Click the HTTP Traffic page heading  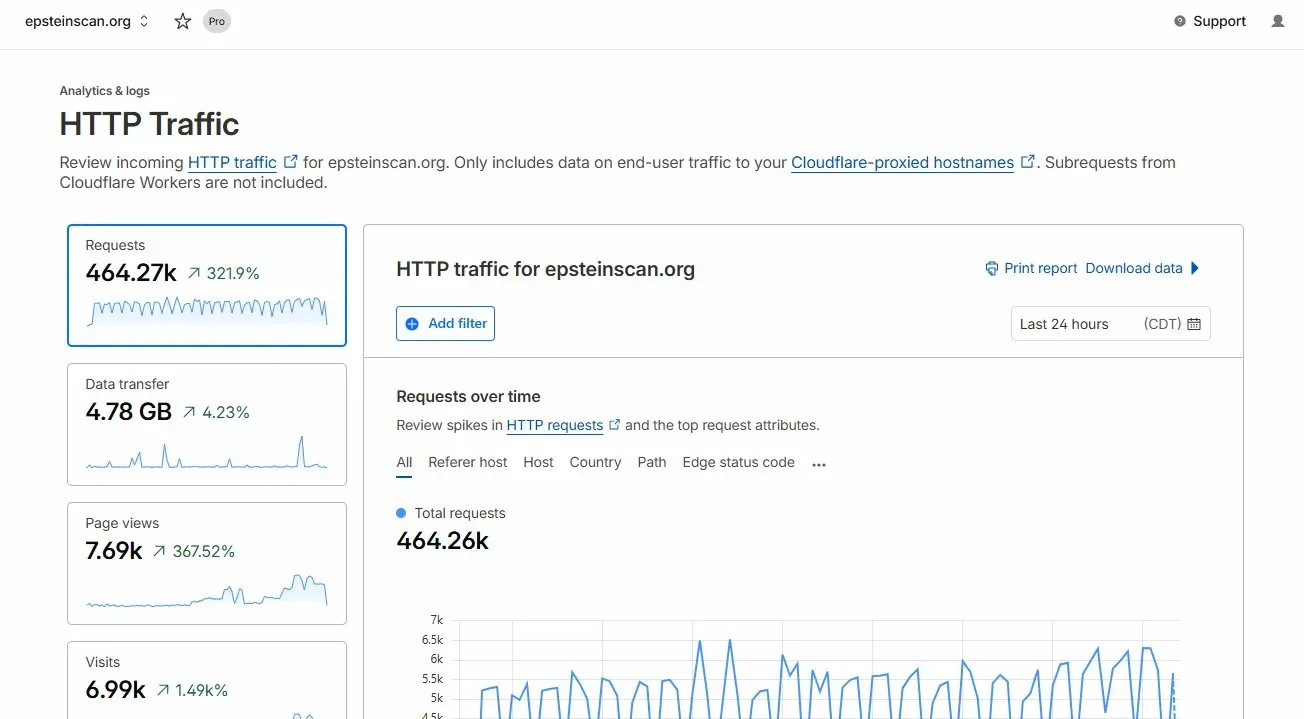coord(149,124)
